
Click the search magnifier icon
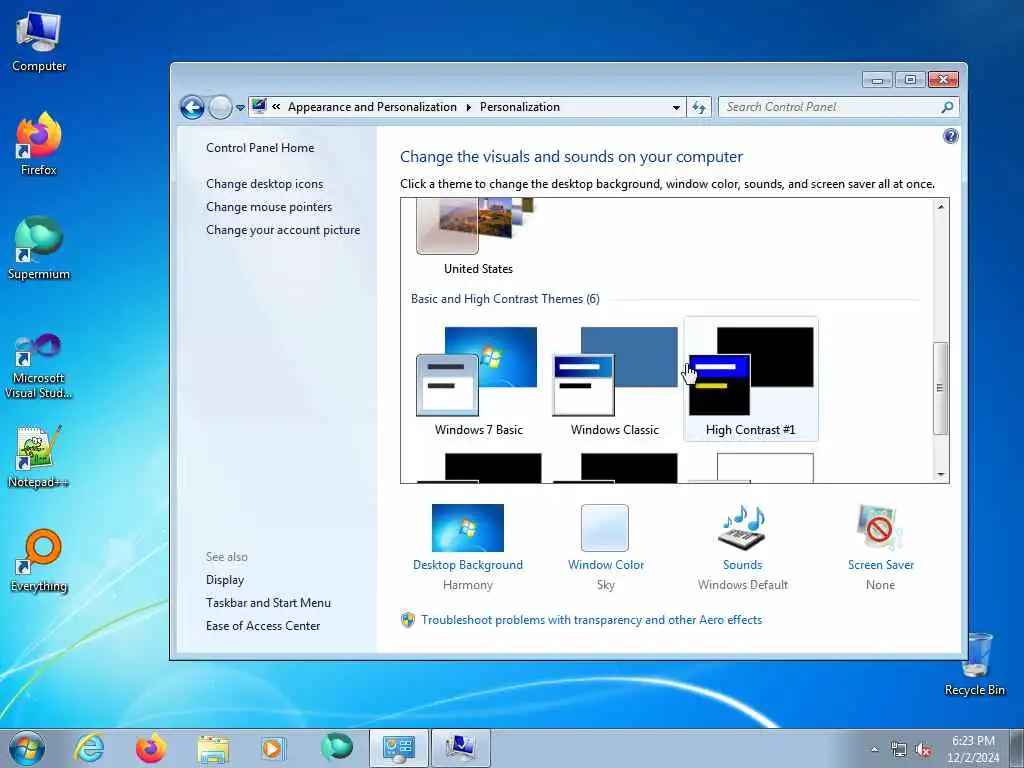tap(947, 107)
